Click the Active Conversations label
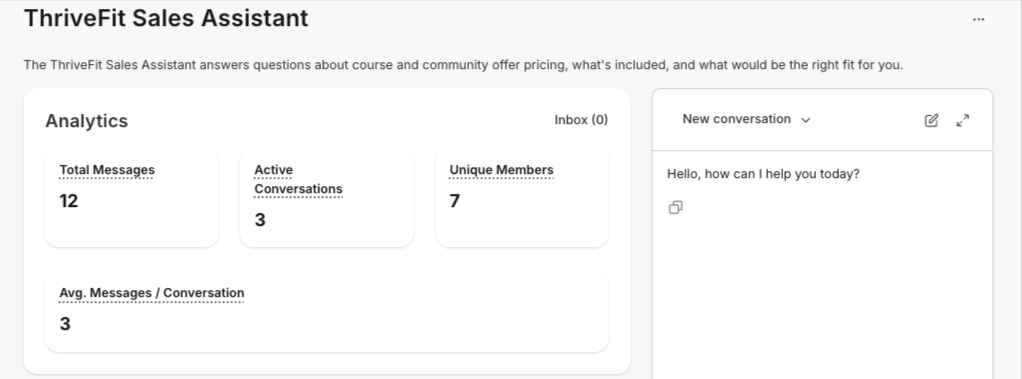 (x=298, y=179)
